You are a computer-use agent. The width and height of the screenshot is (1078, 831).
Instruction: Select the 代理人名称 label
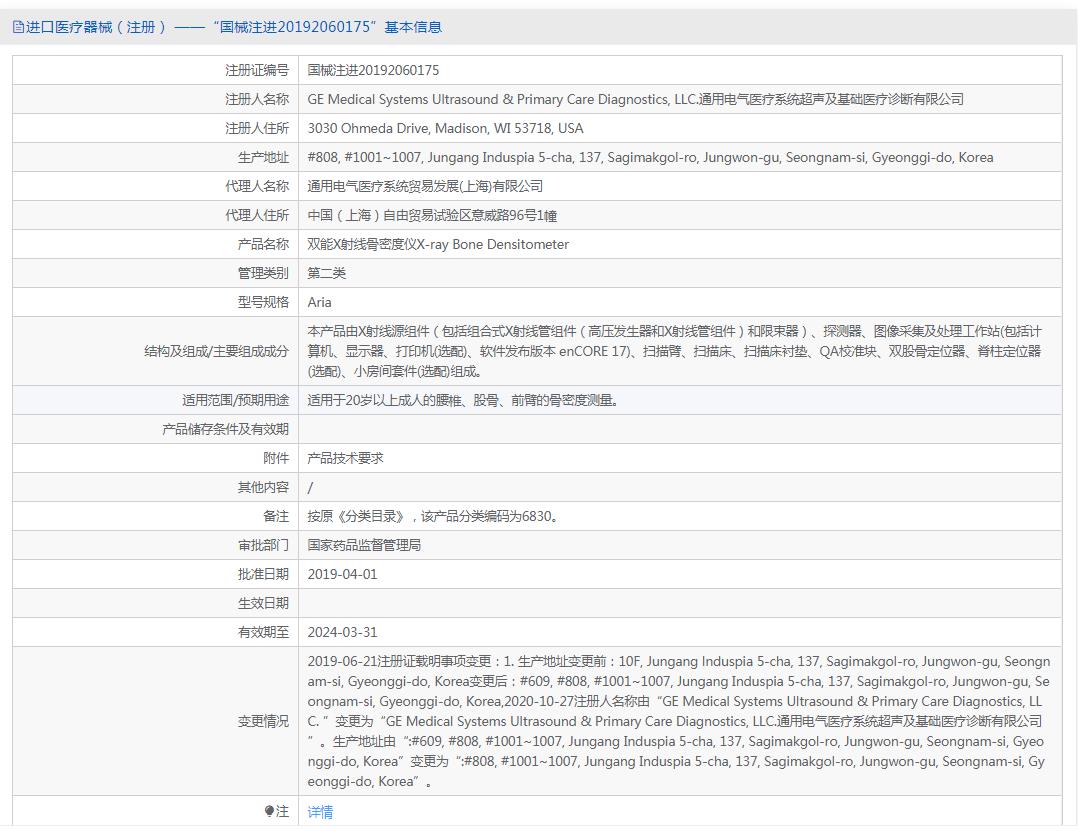pos(256,186)
